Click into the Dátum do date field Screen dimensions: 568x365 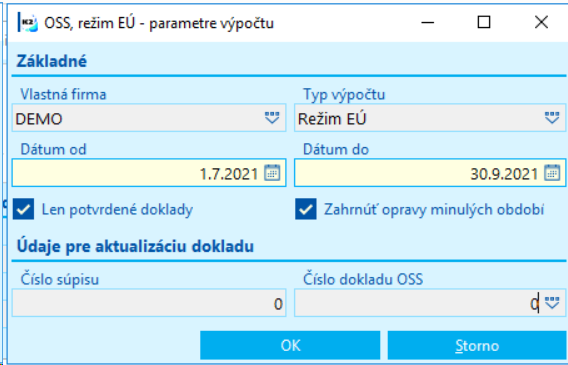click(419, 173)
